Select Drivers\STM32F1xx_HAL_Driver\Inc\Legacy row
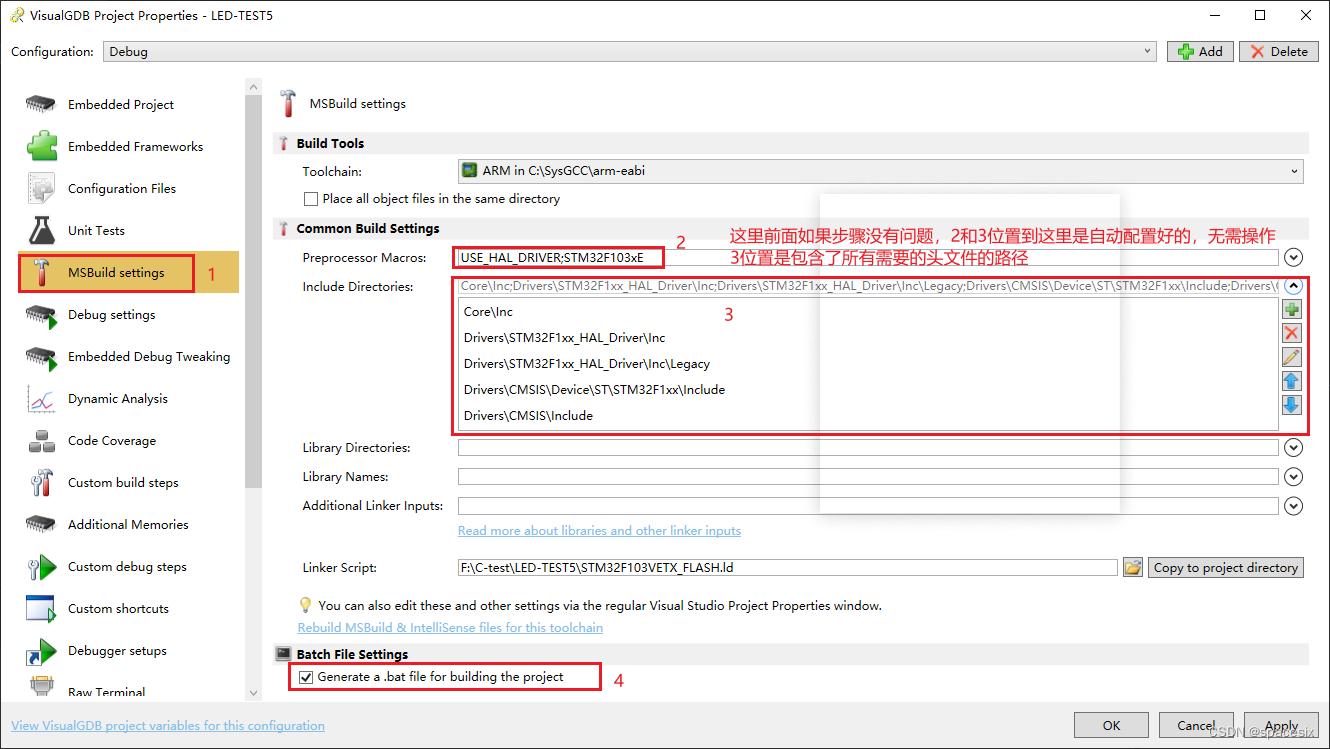This screenshot has height=749, width=1330. click(867, 364)
